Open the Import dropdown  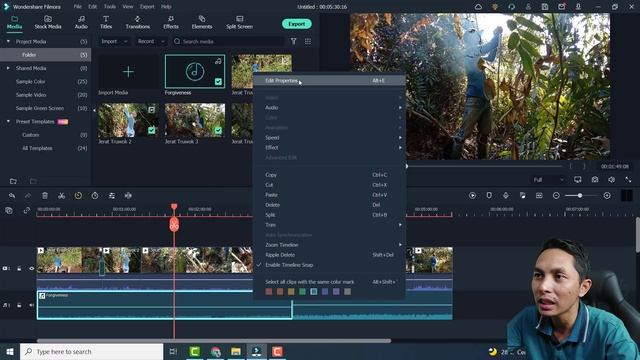click(x=114, y=41)
